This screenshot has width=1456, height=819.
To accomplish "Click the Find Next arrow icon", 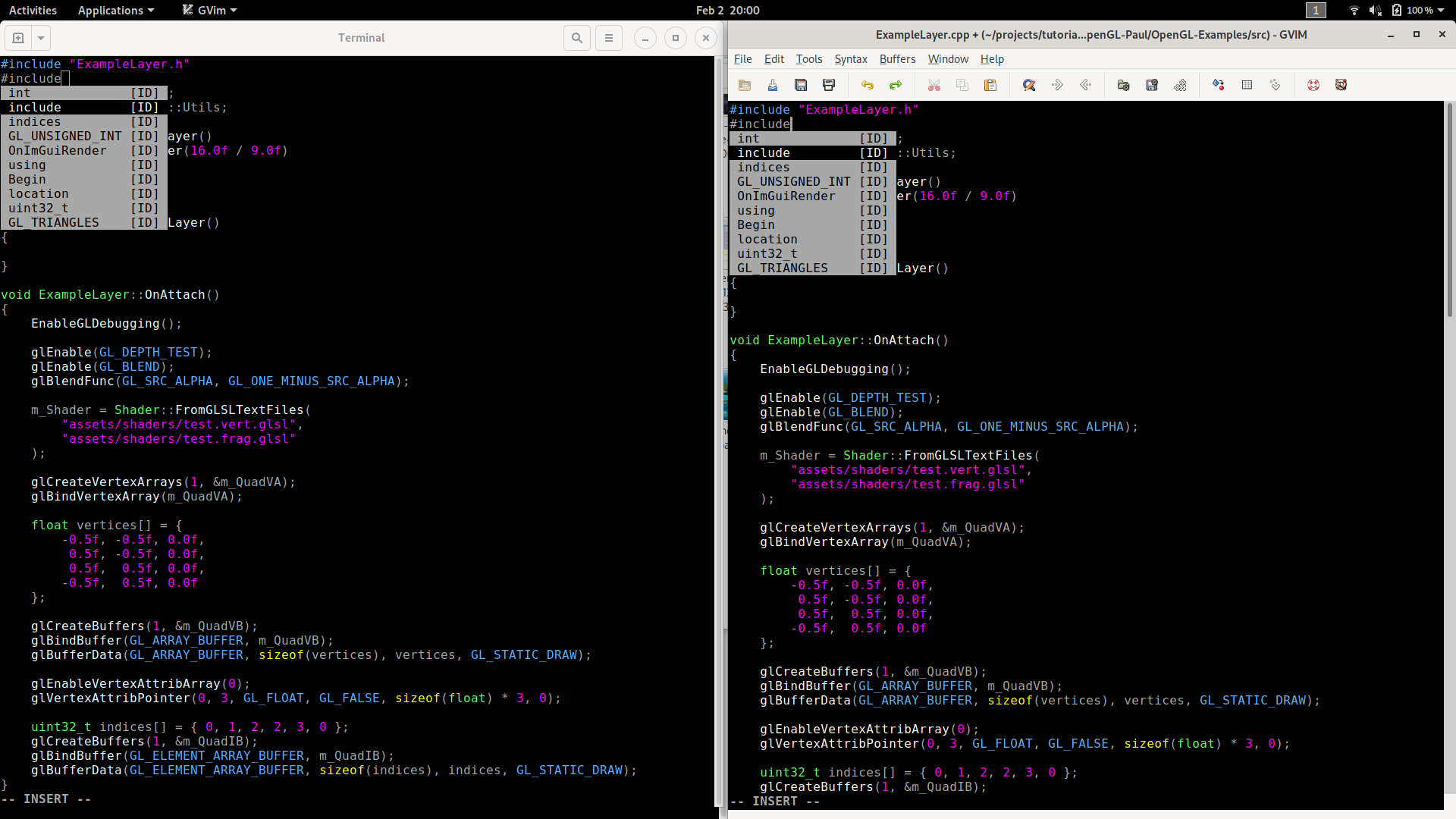I will click(x=1057, y=85).
